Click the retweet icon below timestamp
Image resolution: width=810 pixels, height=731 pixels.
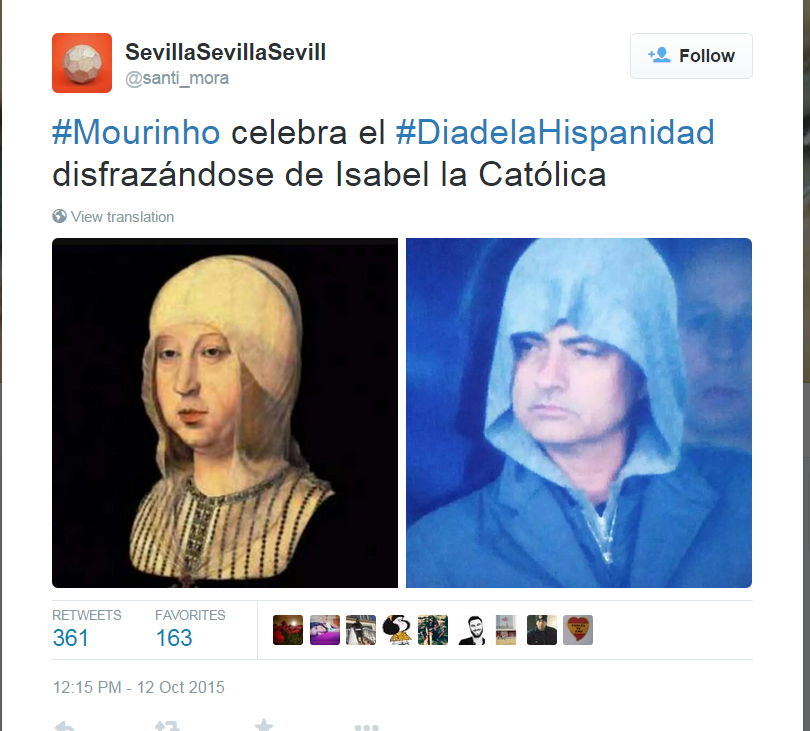(167, 726)
